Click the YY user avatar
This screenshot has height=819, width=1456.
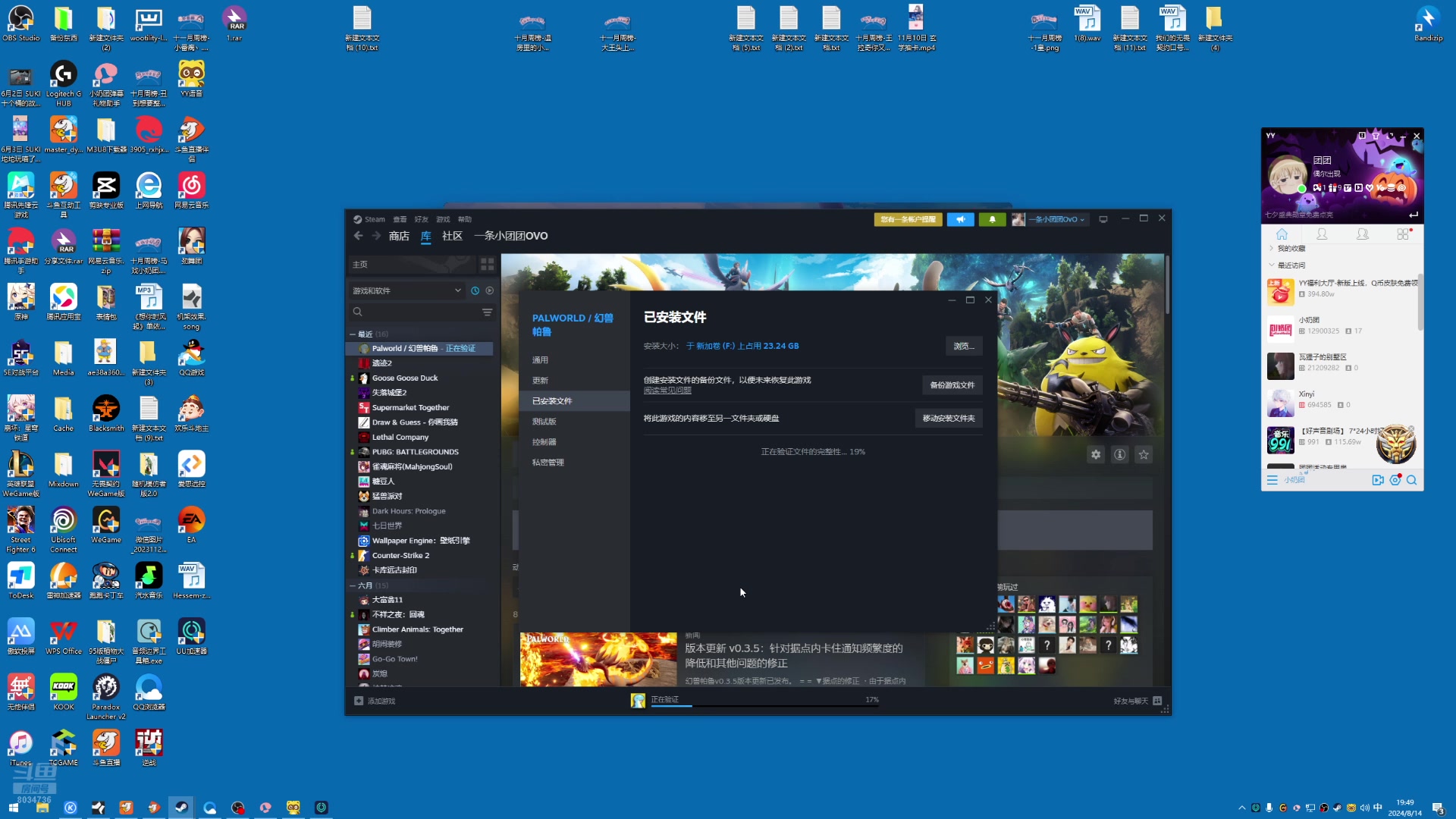[1286, 175]
